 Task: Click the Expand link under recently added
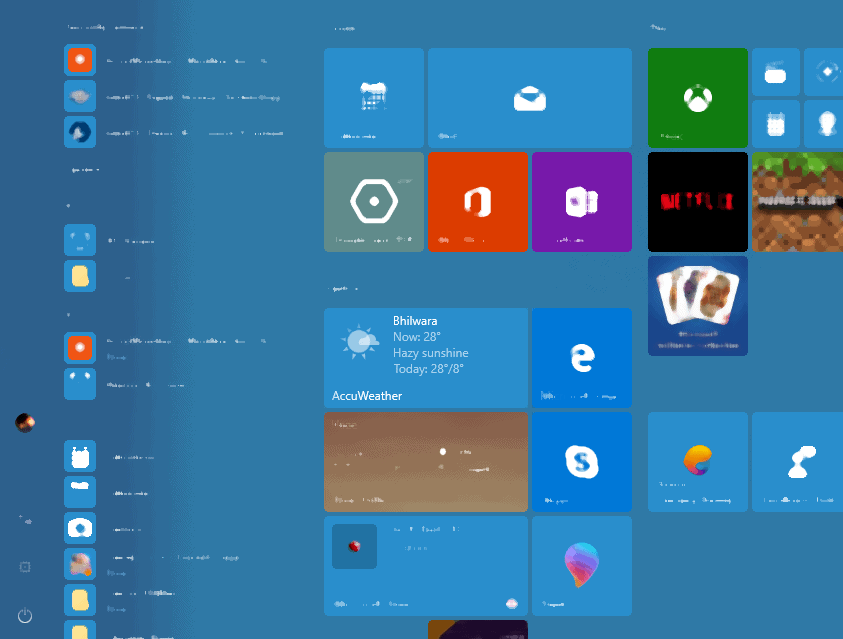pyautogui.click(x=85, y=170)
